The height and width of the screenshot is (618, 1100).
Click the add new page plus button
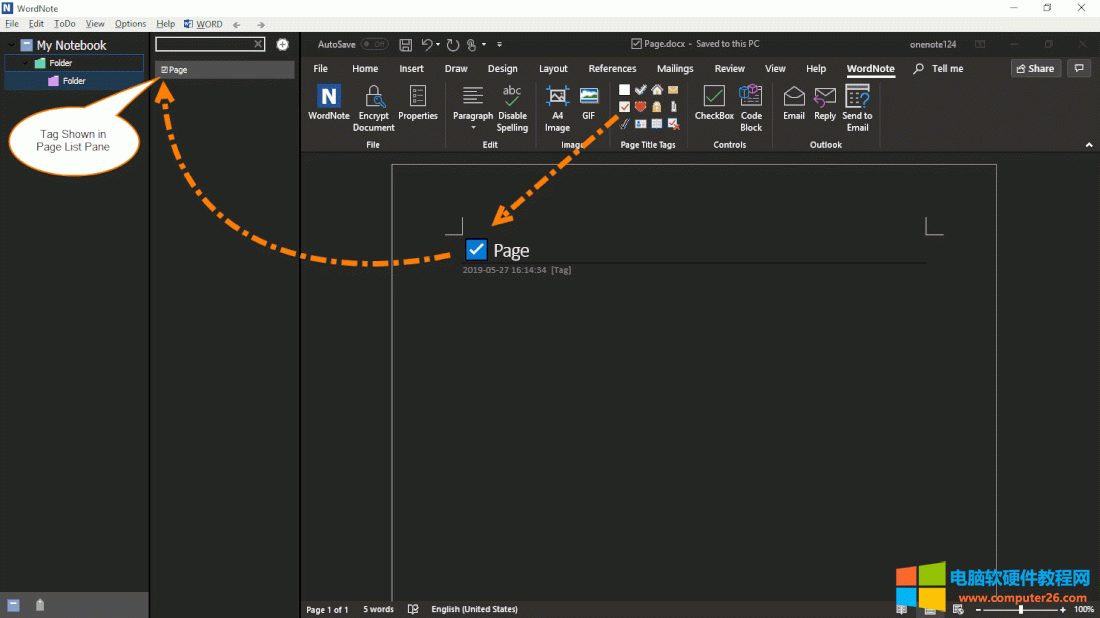[x=283, y=44]
